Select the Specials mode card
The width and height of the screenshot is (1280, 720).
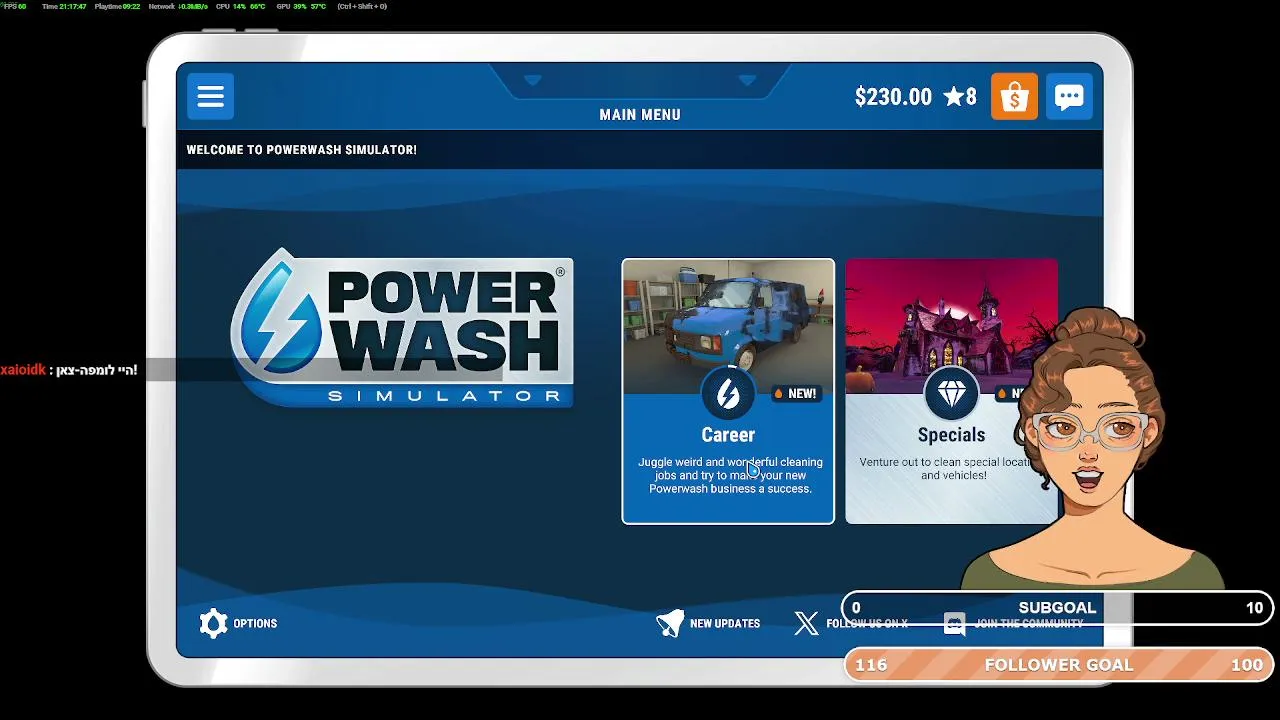click(x=951, y=391)
